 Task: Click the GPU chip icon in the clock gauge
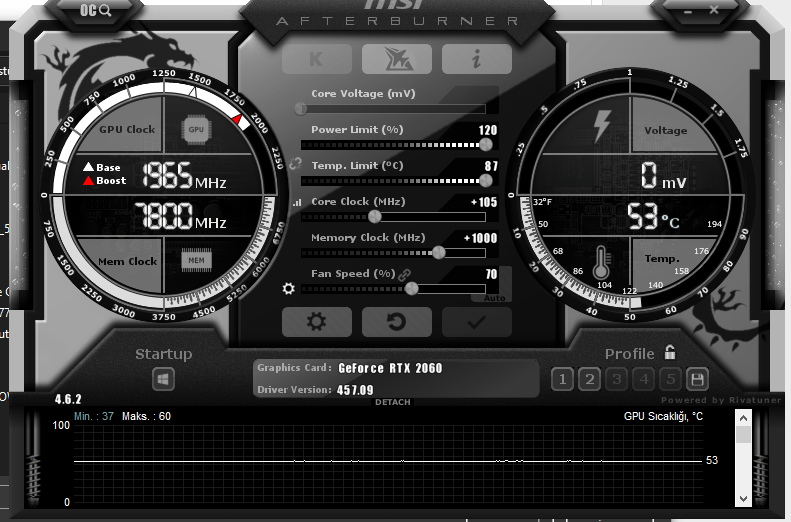point(196,130)
